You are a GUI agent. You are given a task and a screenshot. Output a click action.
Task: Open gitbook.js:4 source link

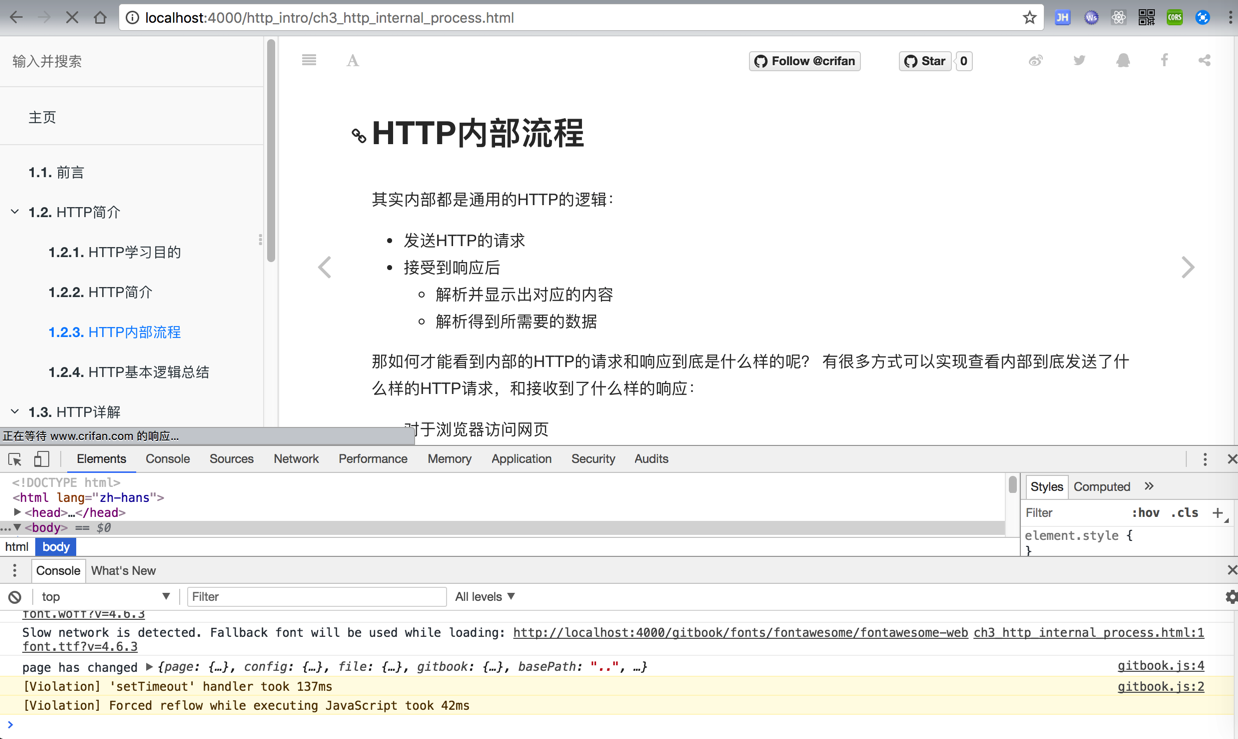(x=1161, y=666)
